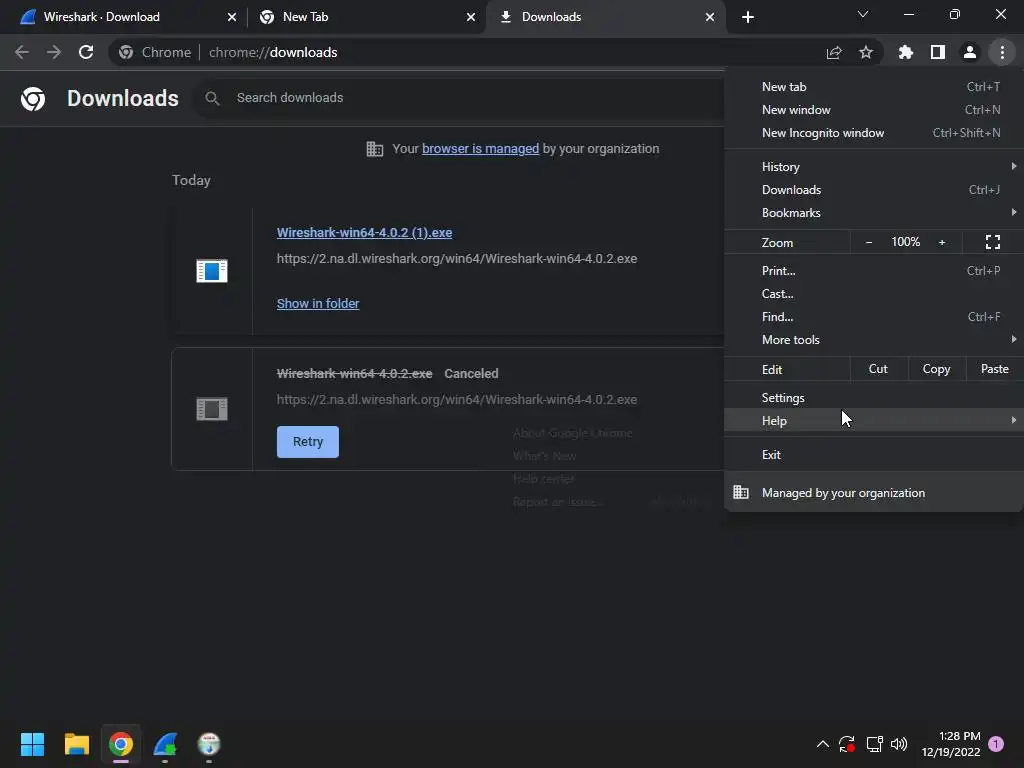Select Cast... menu item
This screenshot has height=768, width=1024.
click(874, 294)
